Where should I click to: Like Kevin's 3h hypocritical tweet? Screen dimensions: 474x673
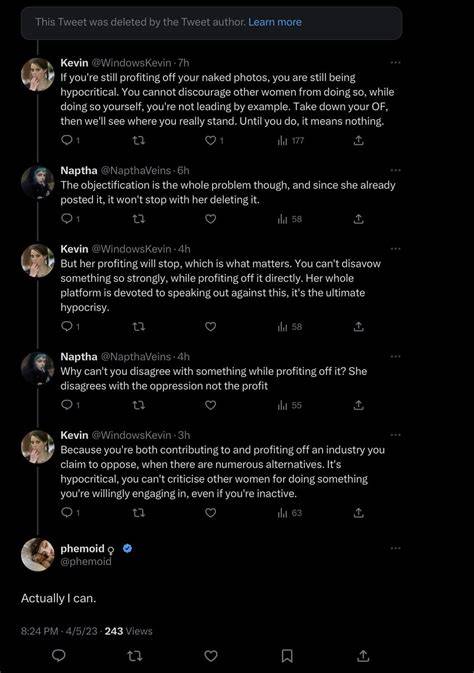point(210,513)
